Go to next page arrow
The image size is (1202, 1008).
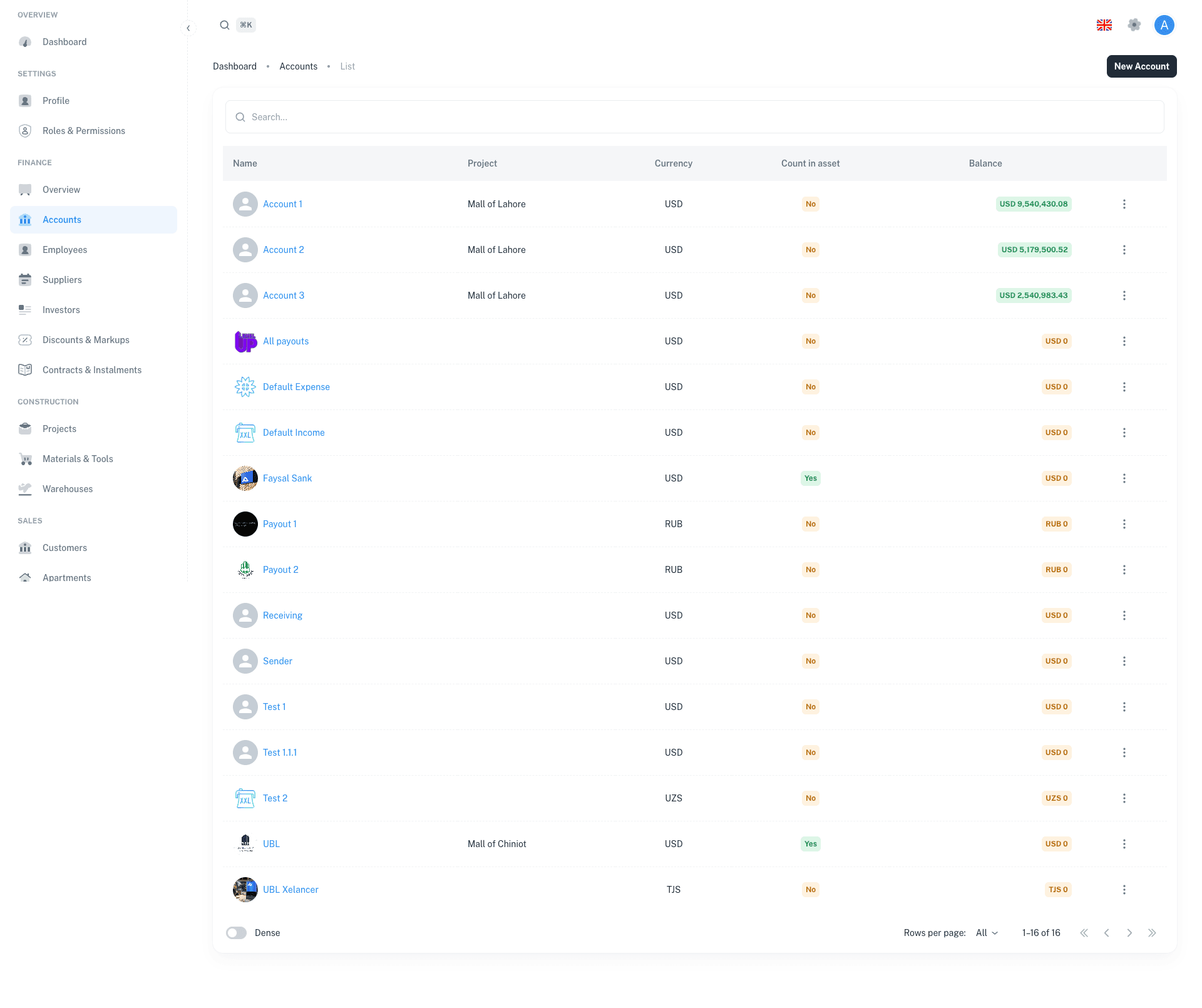1129,933
